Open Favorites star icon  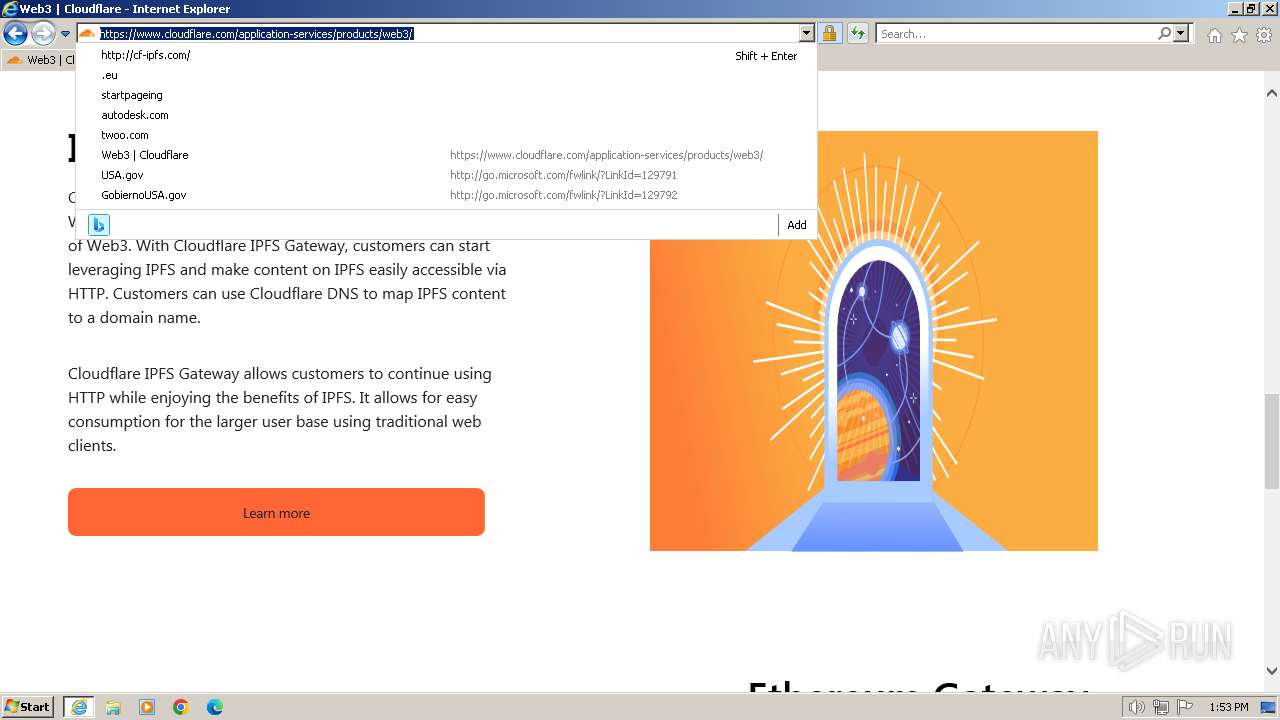[x=1239, y=35]
